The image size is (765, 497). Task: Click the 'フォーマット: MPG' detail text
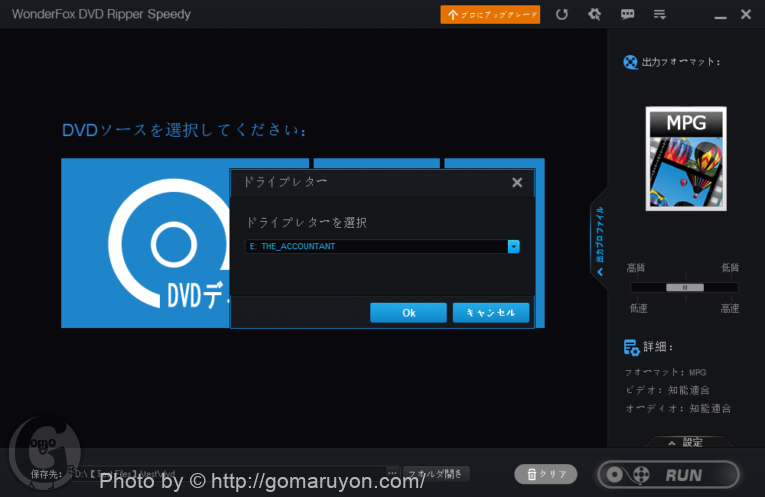[665, 372]
